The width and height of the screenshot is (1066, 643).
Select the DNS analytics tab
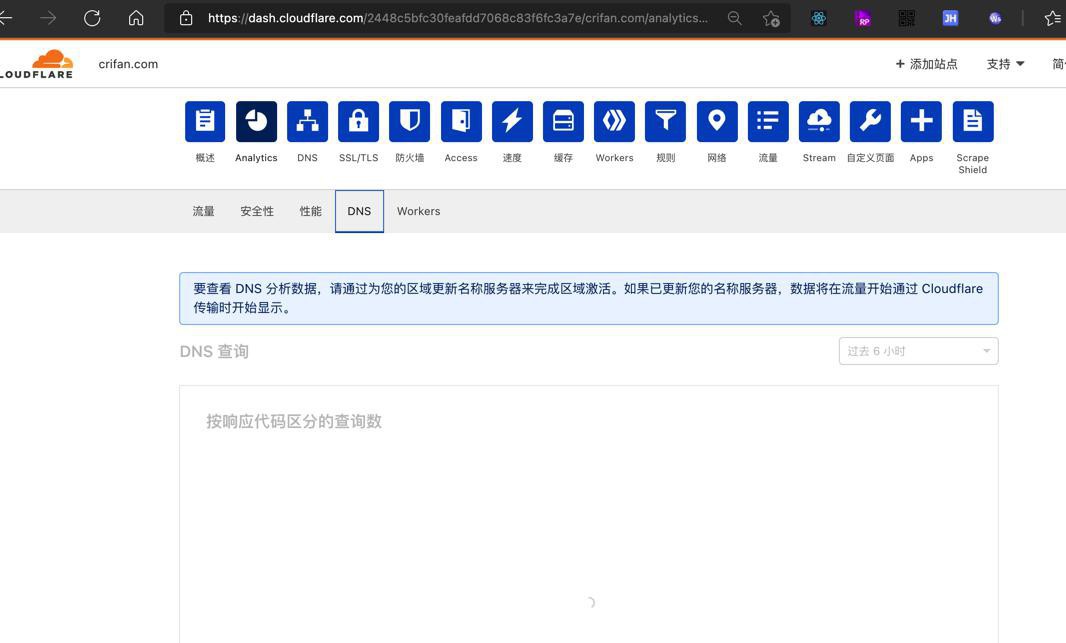(x=359, y=211)
